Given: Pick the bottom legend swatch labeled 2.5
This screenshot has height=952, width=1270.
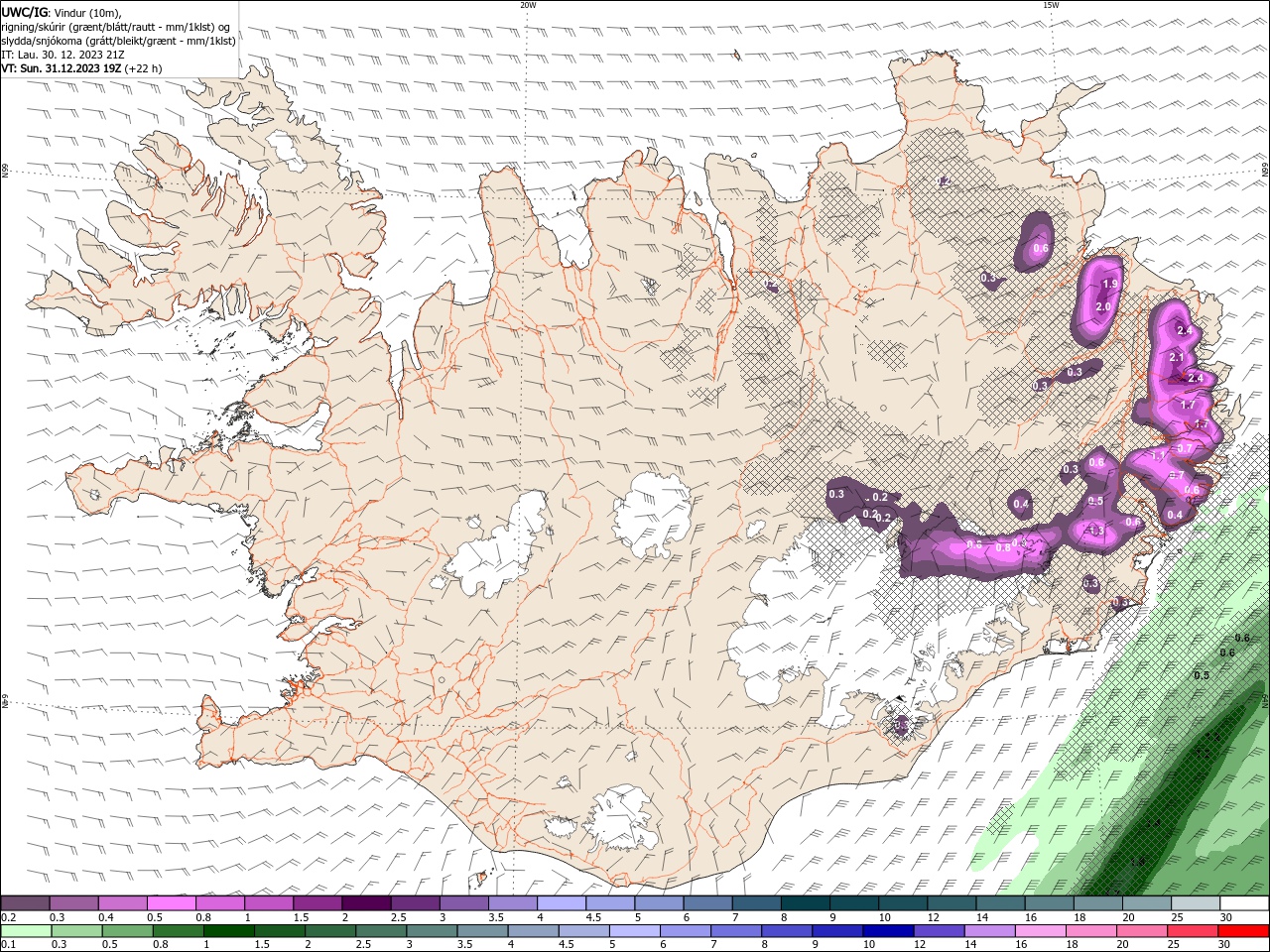Looking at the screenshot, I should click(381, 931).
